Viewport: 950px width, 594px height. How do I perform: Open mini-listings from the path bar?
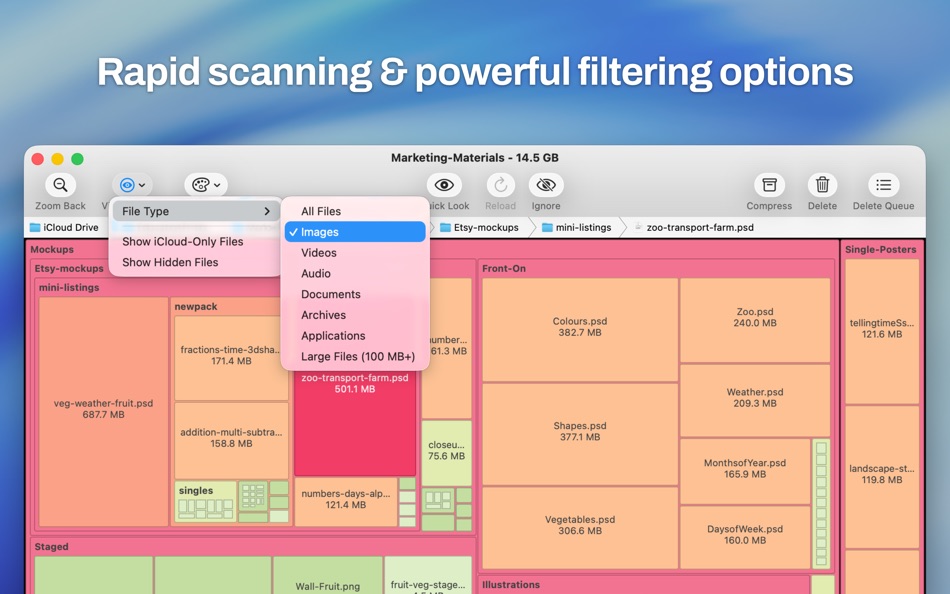click(x=584, y=227)
